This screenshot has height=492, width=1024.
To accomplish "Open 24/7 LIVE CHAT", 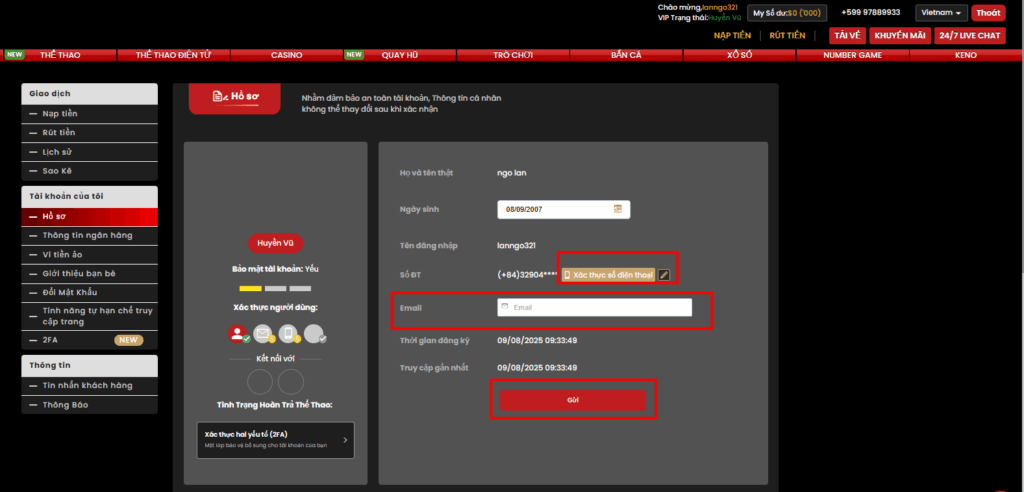I will pos(970,35).
